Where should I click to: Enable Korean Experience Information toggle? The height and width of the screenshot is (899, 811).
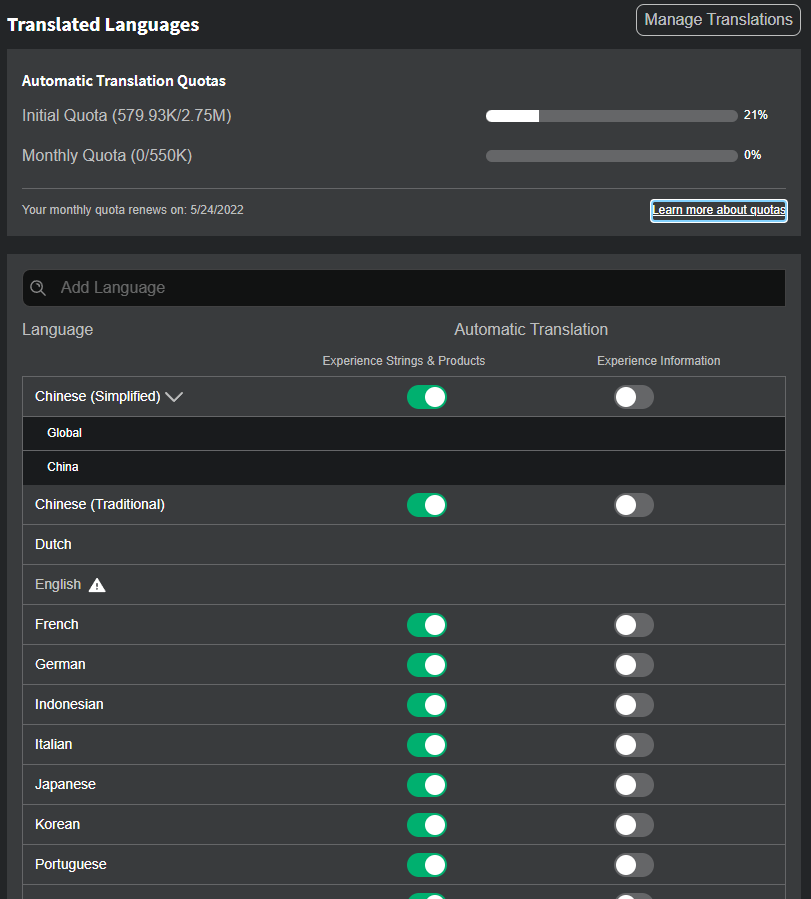[x=633, y=825]
